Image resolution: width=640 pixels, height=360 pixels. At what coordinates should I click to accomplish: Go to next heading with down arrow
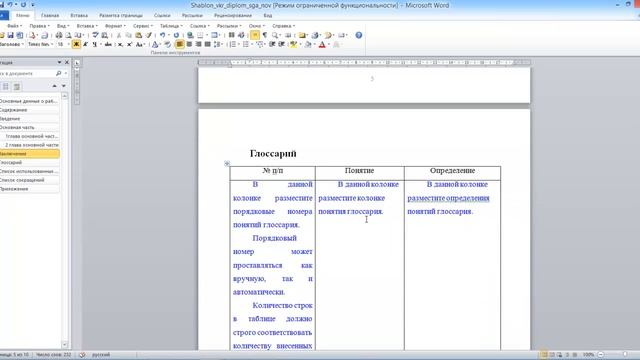click(x=64, y=86)
